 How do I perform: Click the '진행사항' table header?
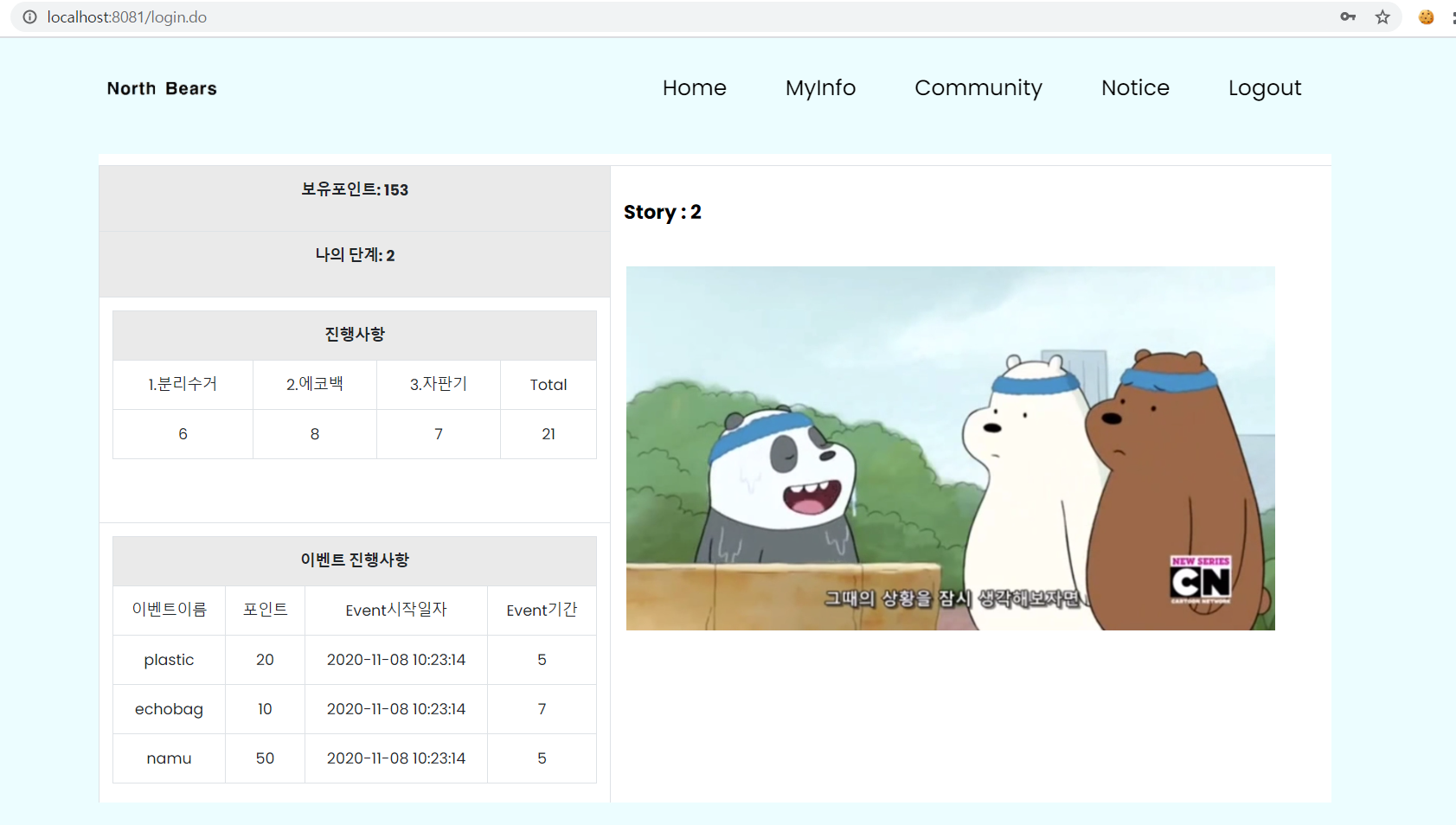tap(355, 335)
